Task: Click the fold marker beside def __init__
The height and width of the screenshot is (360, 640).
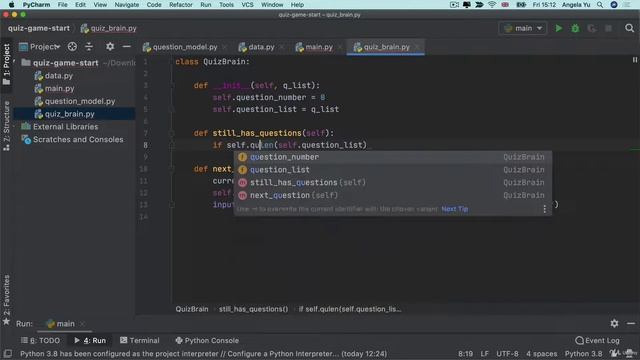Action: pyautogui.click(x=172, y=85)
